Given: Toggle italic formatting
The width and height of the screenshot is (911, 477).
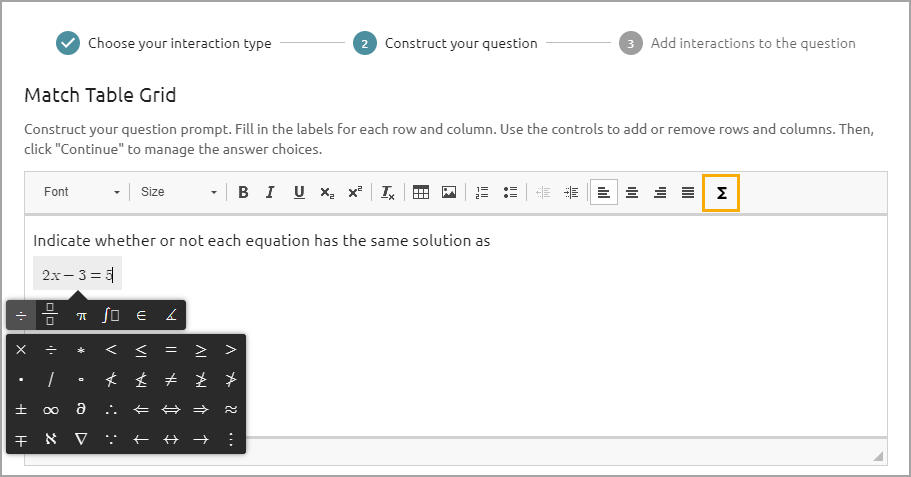Looking at the screenshot, I should point(270,192).
